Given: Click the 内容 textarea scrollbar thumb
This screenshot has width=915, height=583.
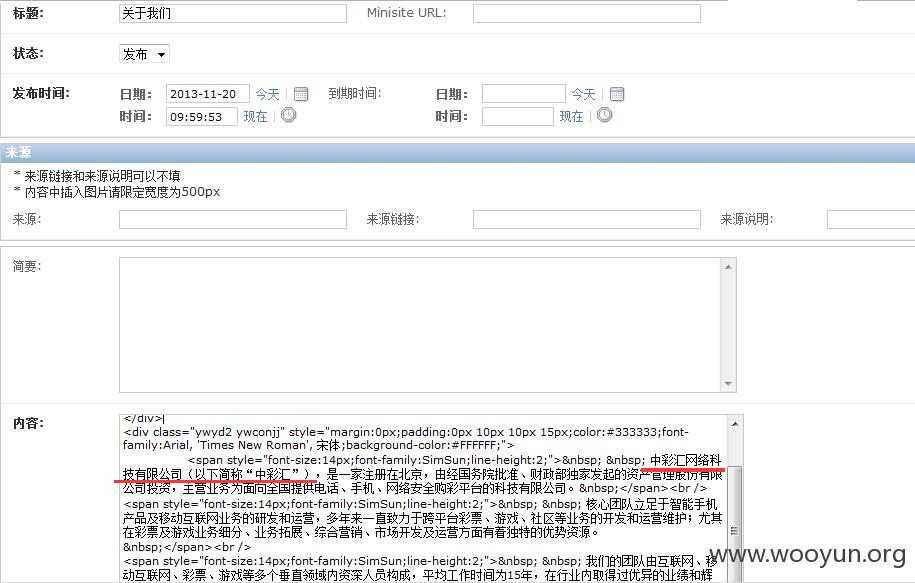Looking at the screenshot, I should 735,525.
